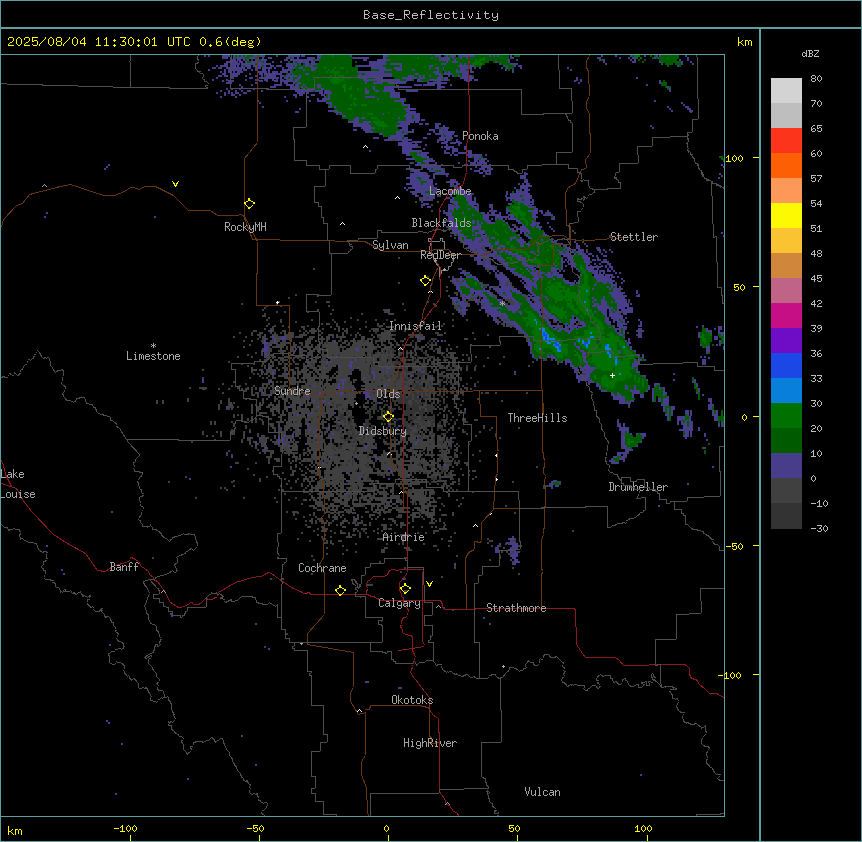Click the Sylvan city label
862x842 pixels.
click(x=390, y=245)
